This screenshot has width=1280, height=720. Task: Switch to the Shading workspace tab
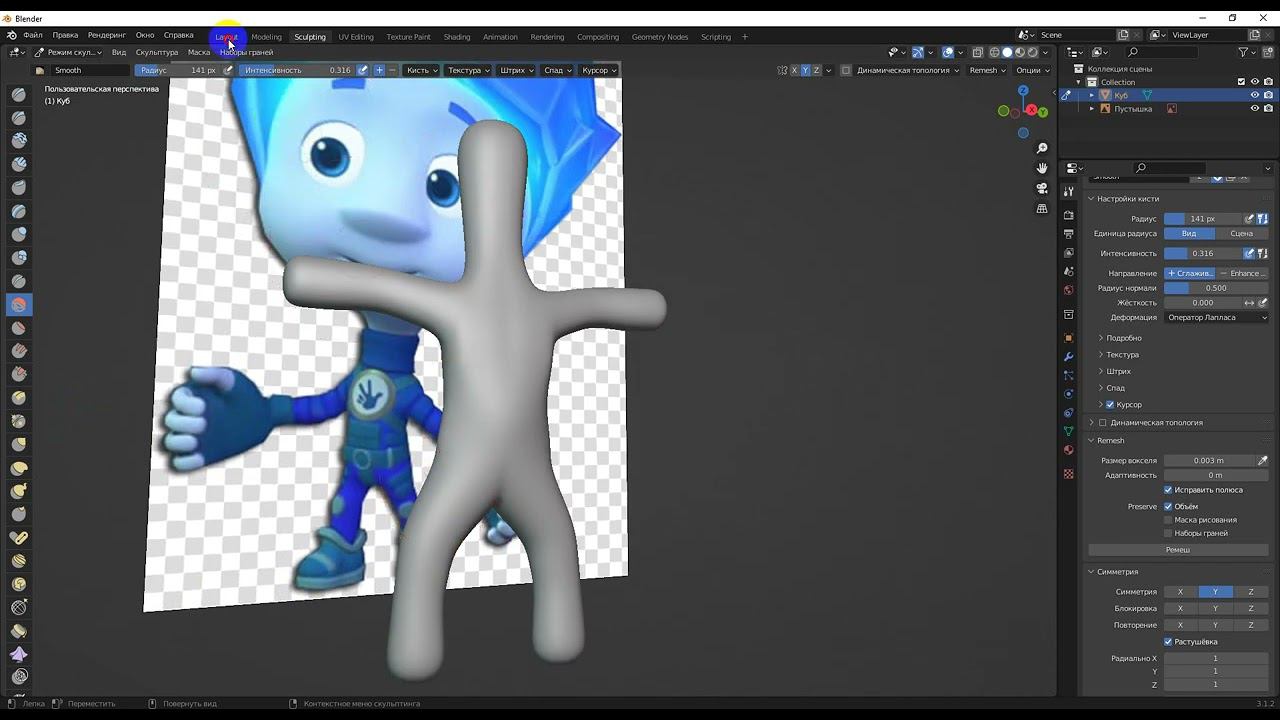(x=457, y=37)
